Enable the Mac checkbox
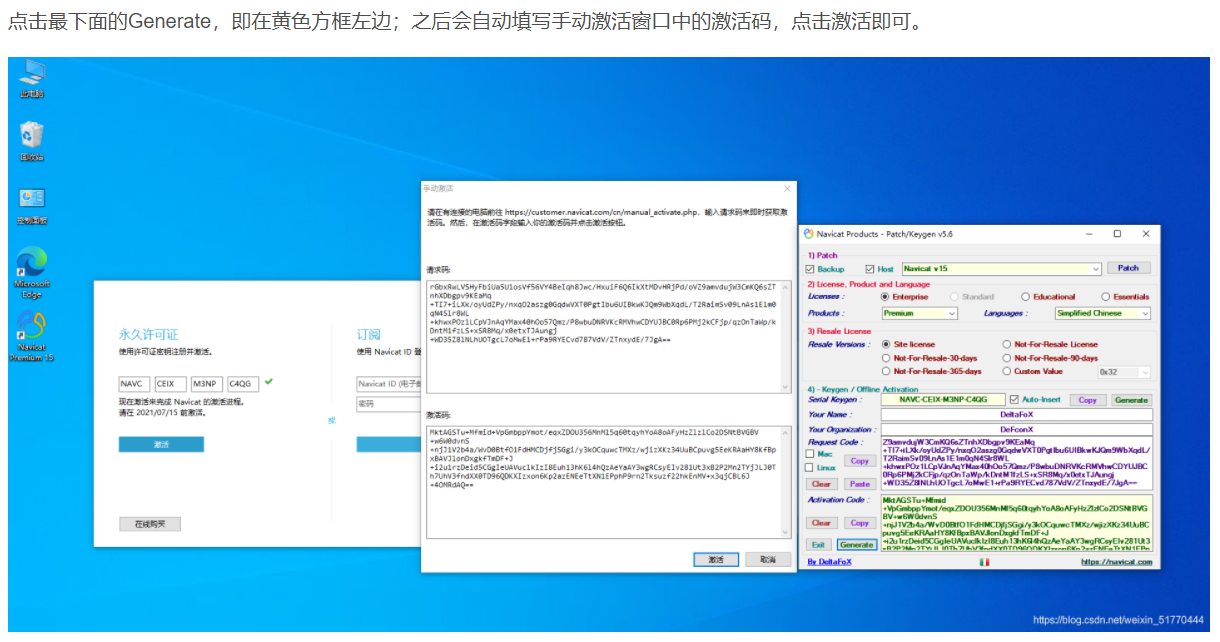Image resolution: width=1220 pixels, height=642 pixels. click(810, 454)
